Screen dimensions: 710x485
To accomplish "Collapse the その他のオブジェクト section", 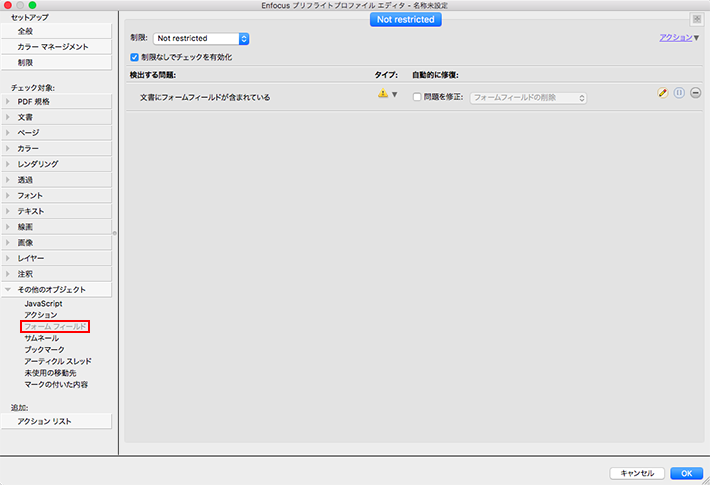I will coord(9,289).
